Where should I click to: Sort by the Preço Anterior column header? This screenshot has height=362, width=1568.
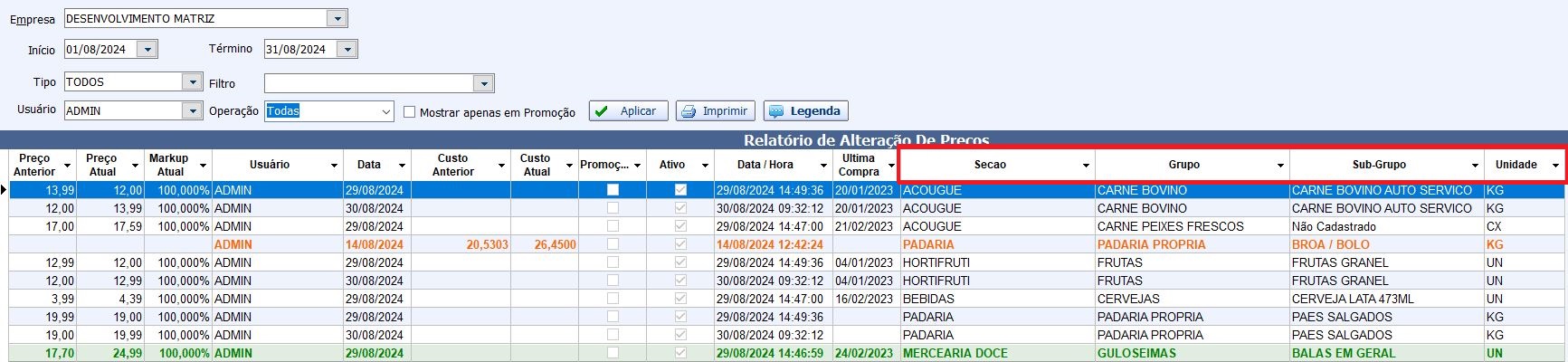coord(34,165)
